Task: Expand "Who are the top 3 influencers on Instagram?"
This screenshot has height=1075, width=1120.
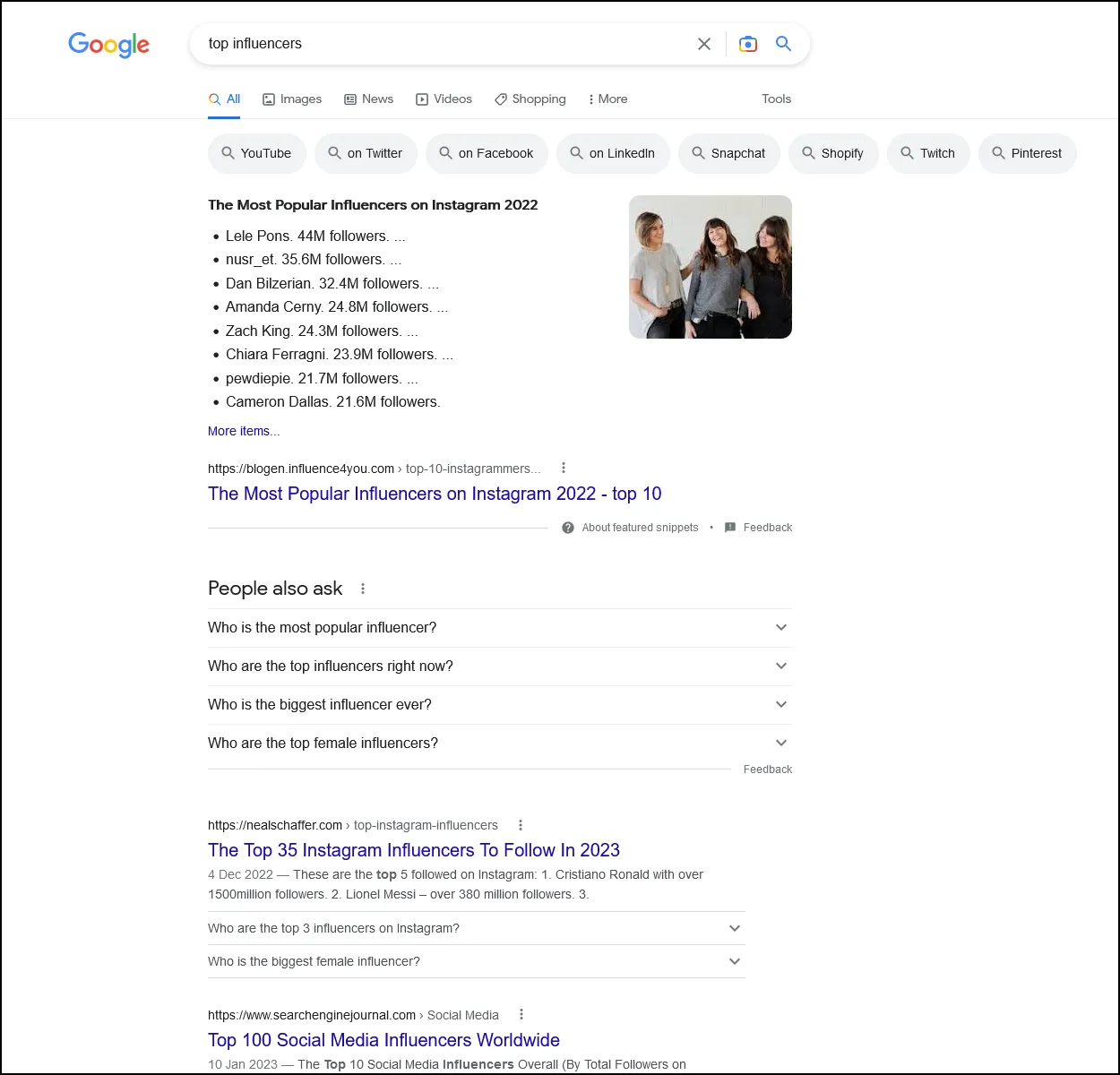Action: pyautogui.click(x=734, y=928)
